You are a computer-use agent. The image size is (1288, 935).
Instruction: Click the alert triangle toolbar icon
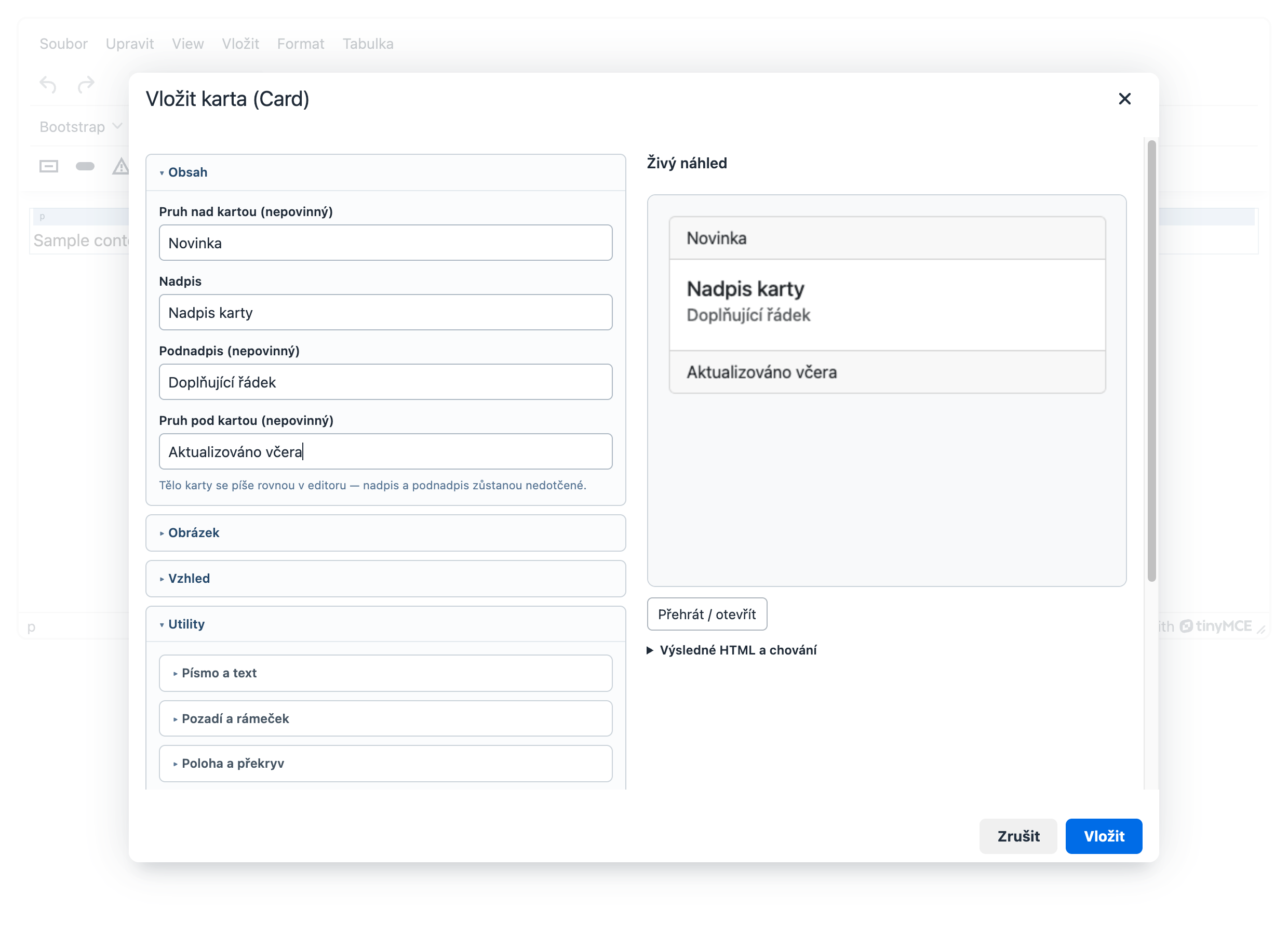tap(120, 166)
